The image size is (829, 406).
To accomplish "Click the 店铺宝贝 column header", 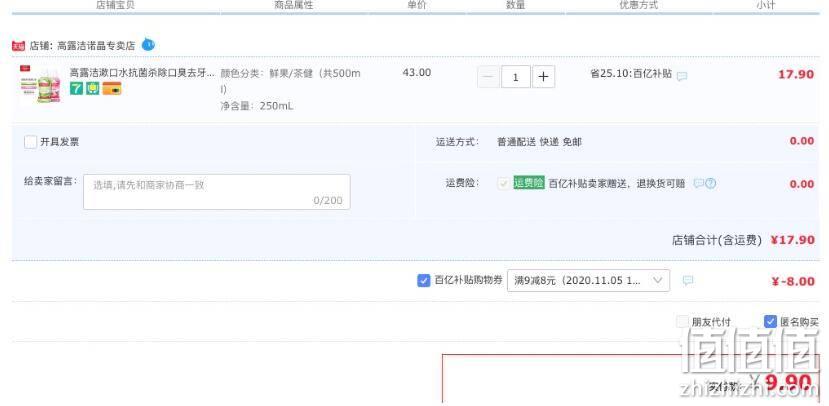I will 115,5.
